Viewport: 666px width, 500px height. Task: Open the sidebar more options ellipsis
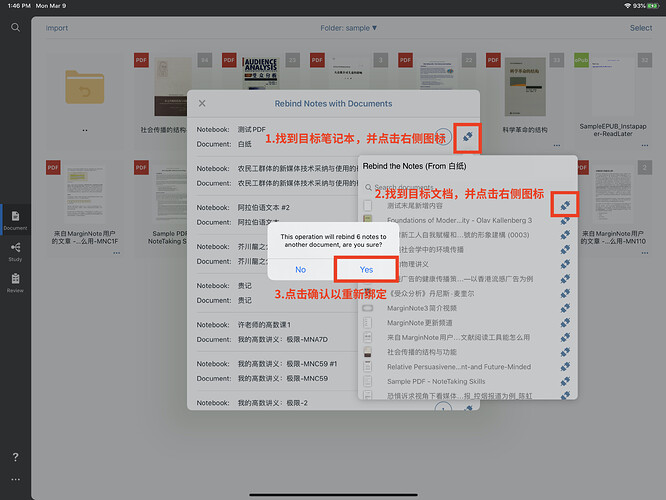click(x=15, y=479)
